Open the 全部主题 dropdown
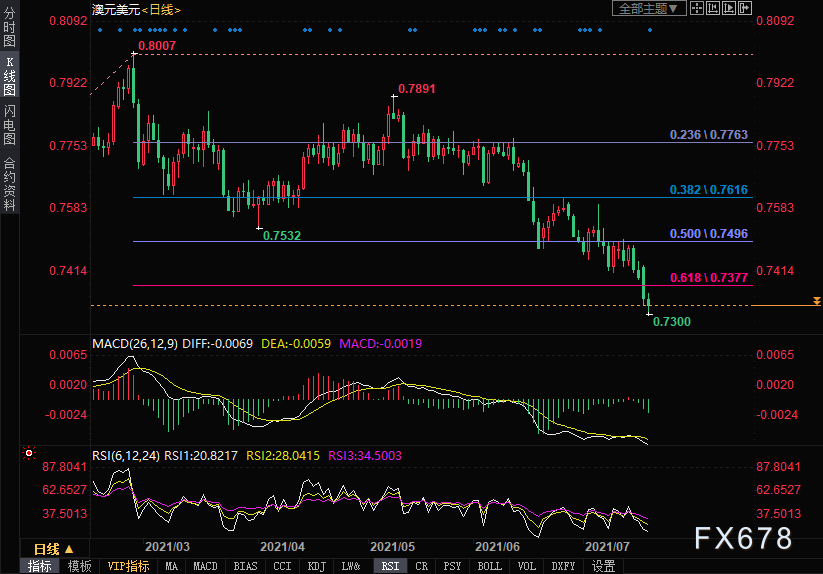The width and height of the screenshot is (823, 574). [649, 8]
